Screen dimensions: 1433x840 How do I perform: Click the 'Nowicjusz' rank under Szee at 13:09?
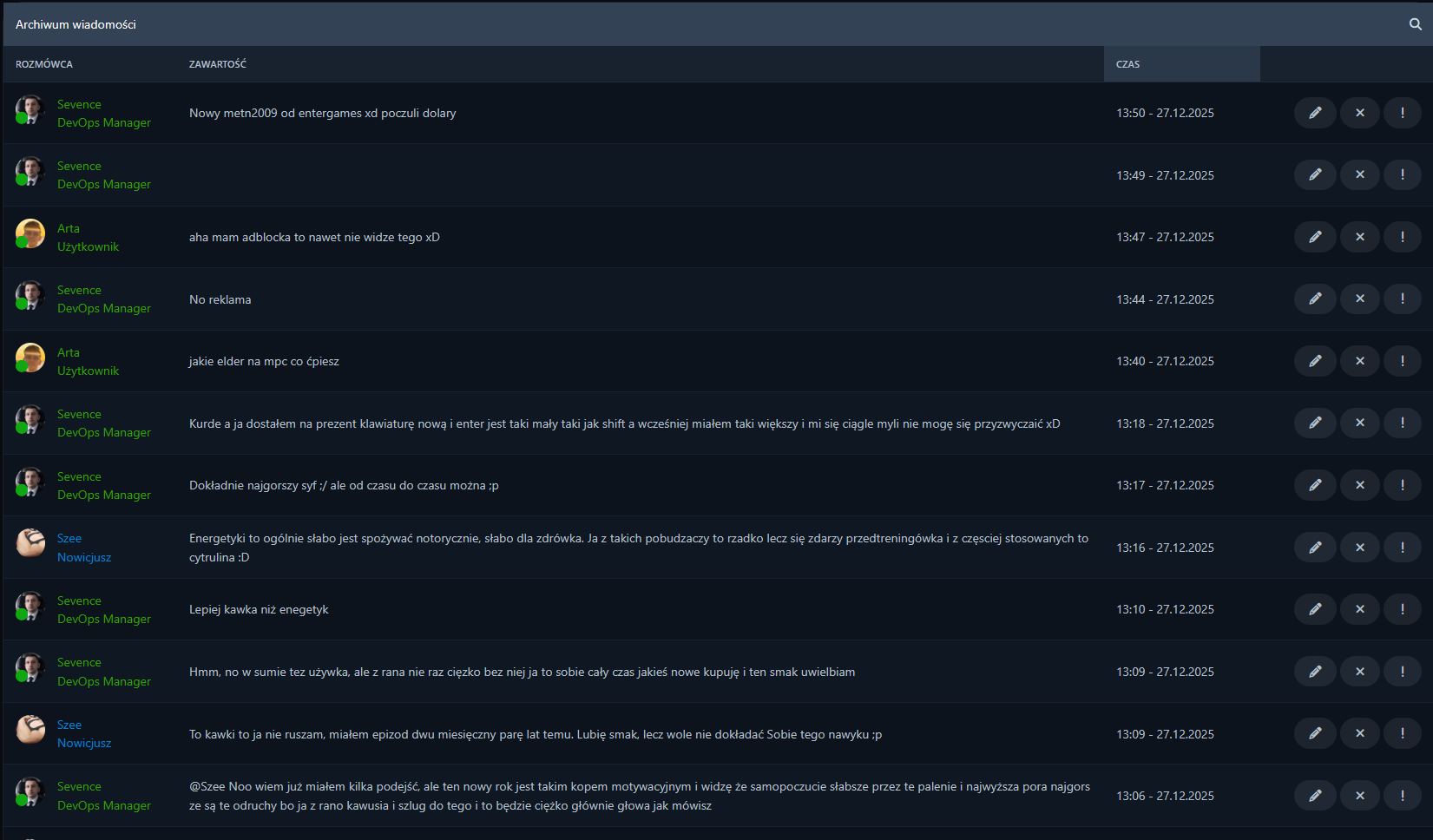click(x=84, y=743)
